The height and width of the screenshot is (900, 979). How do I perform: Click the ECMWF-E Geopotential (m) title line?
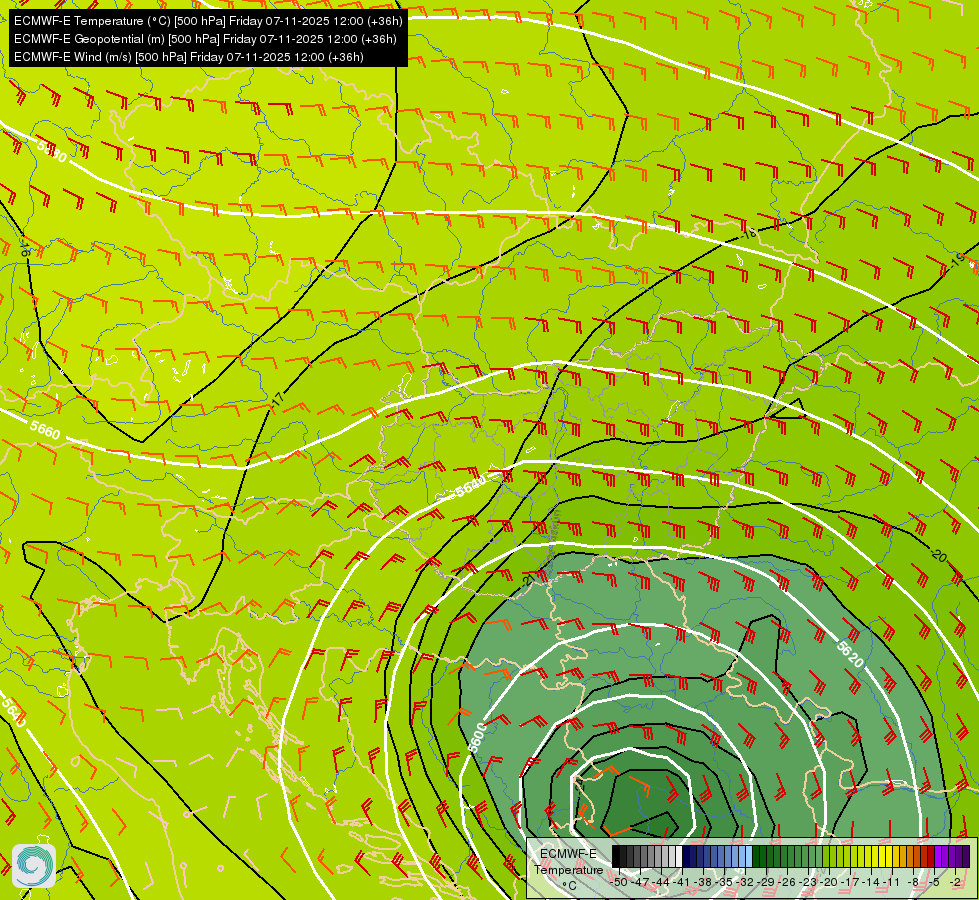pyautogui.click(x=205, y=39)
